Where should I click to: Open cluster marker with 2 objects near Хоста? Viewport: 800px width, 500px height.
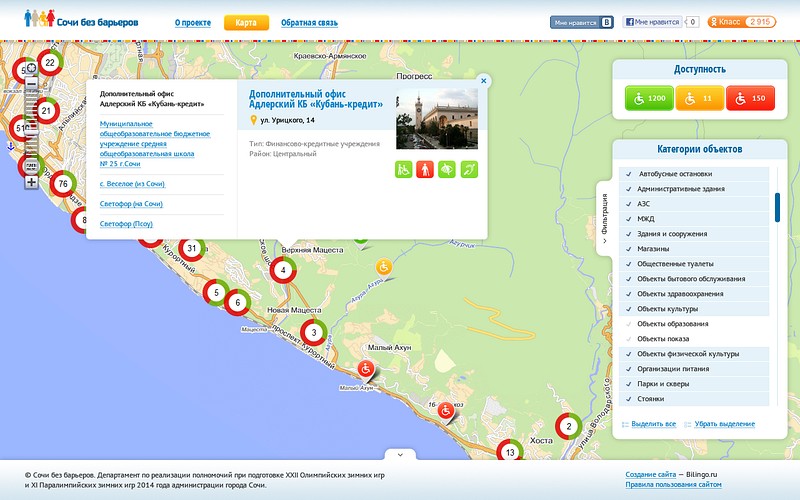point(569,427)
